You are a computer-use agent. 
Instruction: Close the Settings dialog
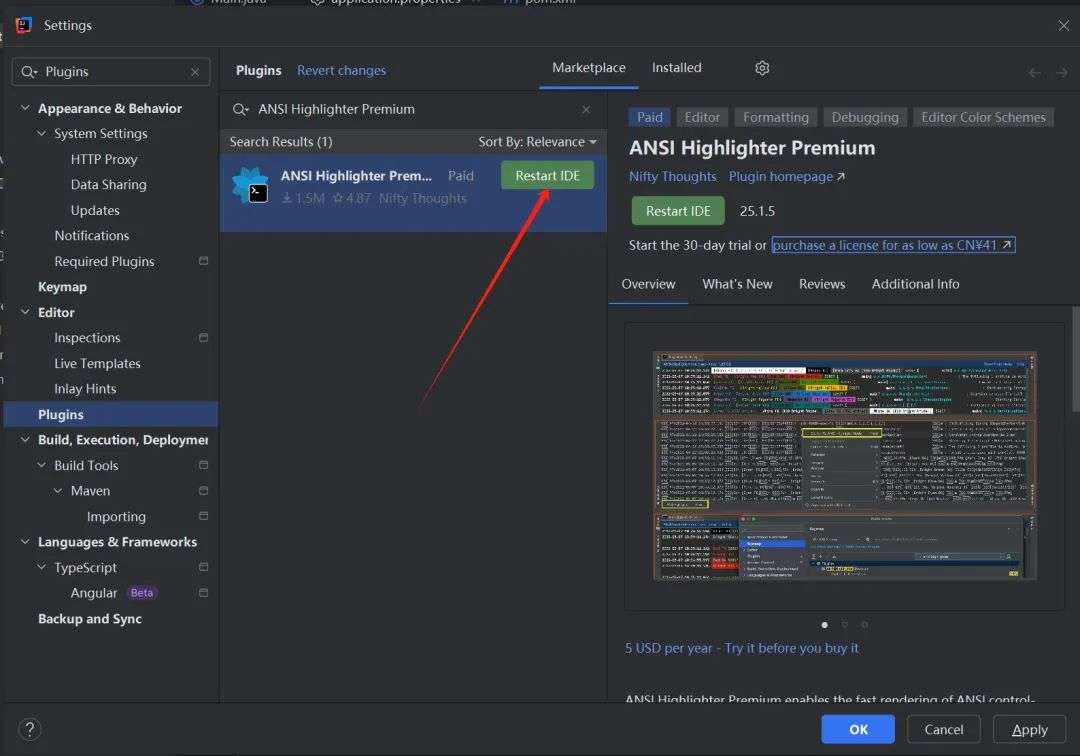pos(1063,25)
